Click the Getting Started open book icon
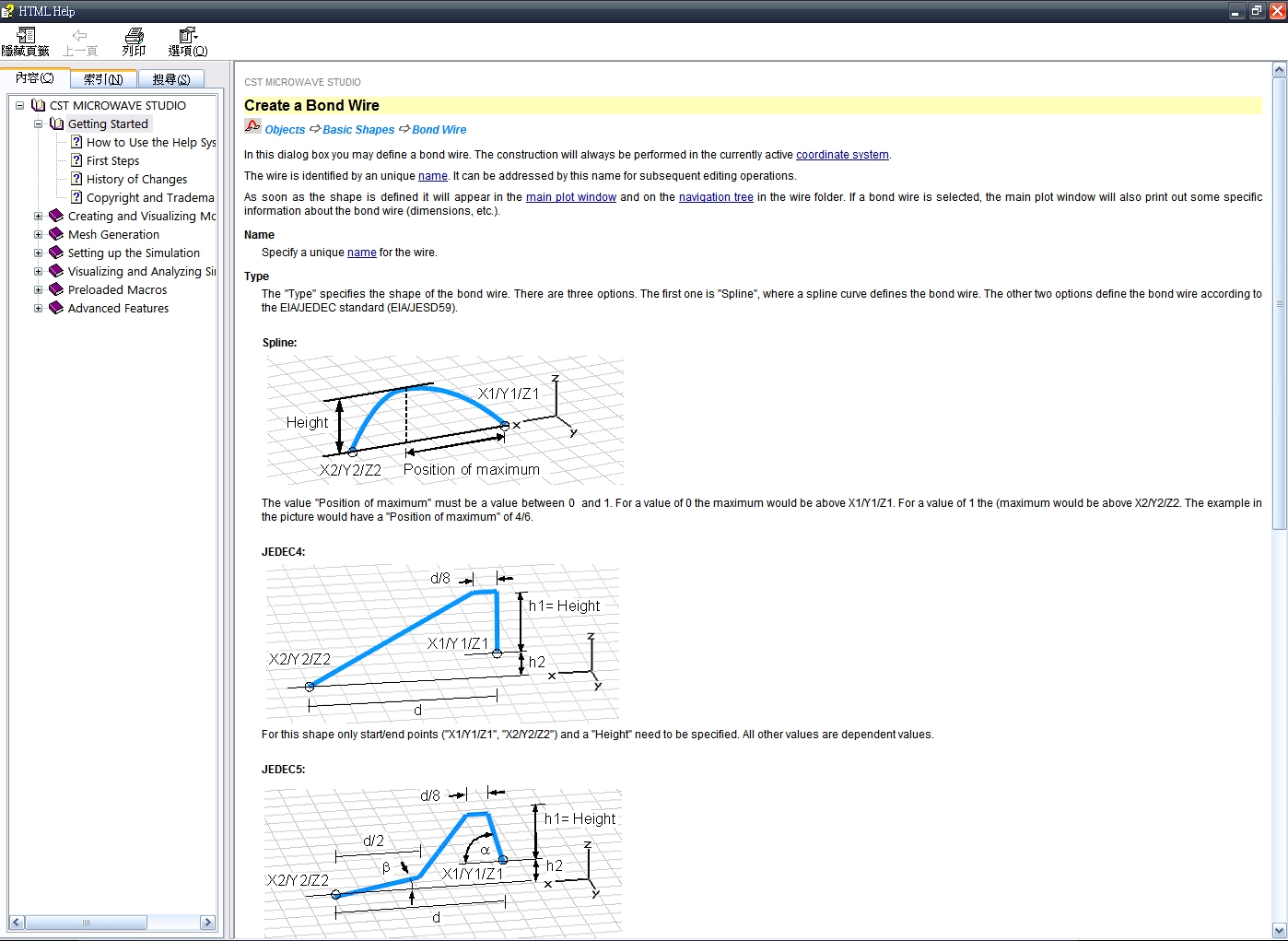Image resolution: width=1288 pixels, height=941 pixels. (x=56, y=124)
